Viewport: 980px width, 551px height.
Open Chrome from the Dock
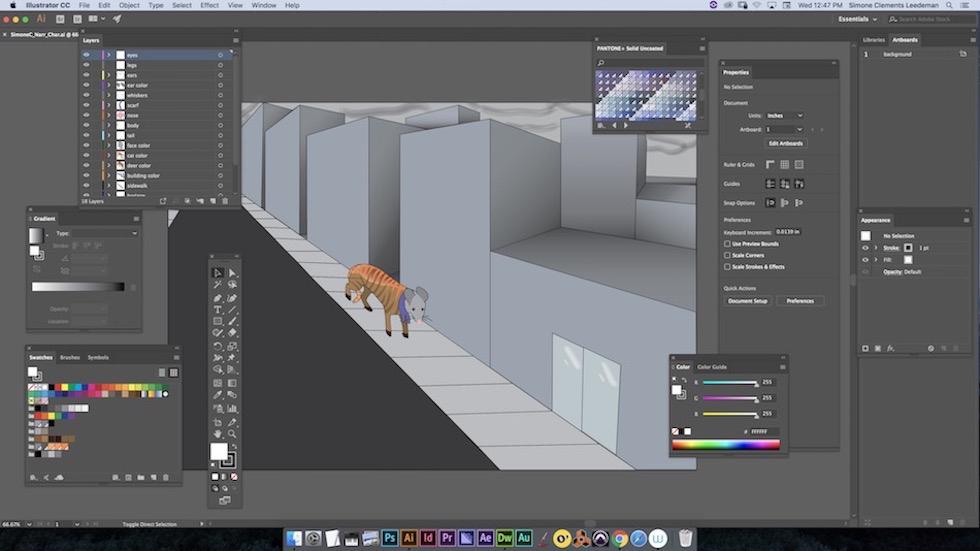tap(619, 538)
